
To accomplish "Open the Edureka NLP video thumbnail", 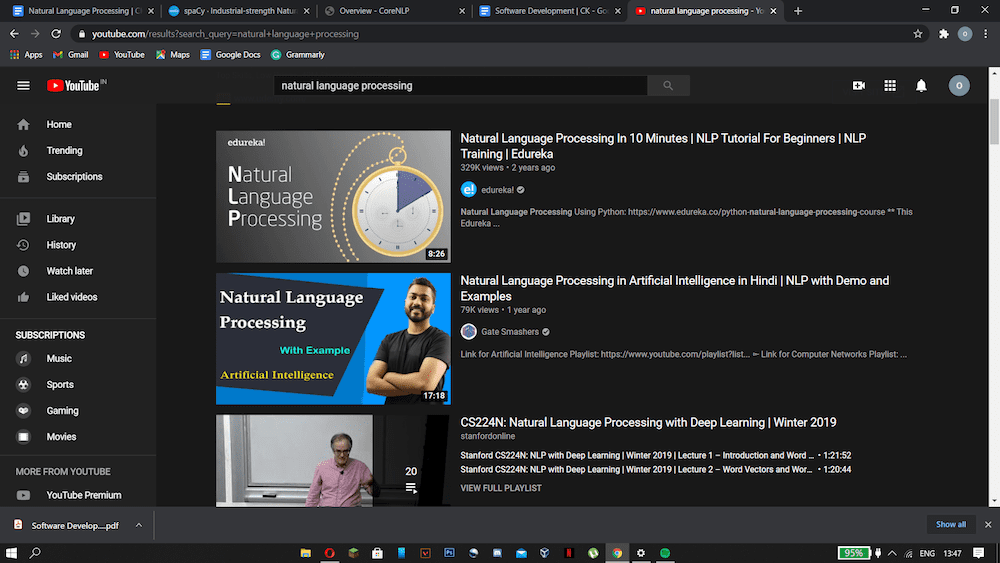I will pos(333,196).
